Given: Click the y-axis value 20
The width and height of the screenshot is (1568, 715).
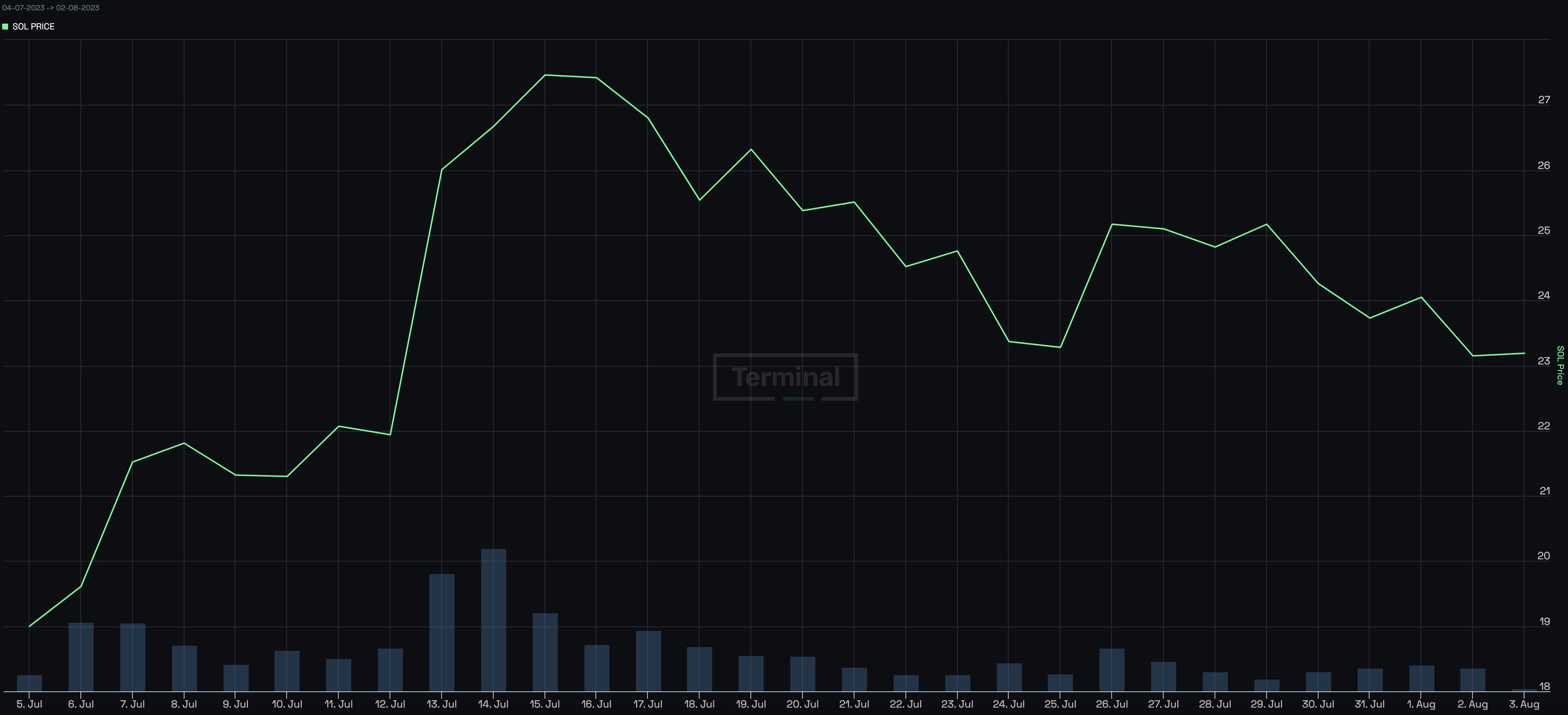Looking at the screenshot, I should tap(1544, 556).
